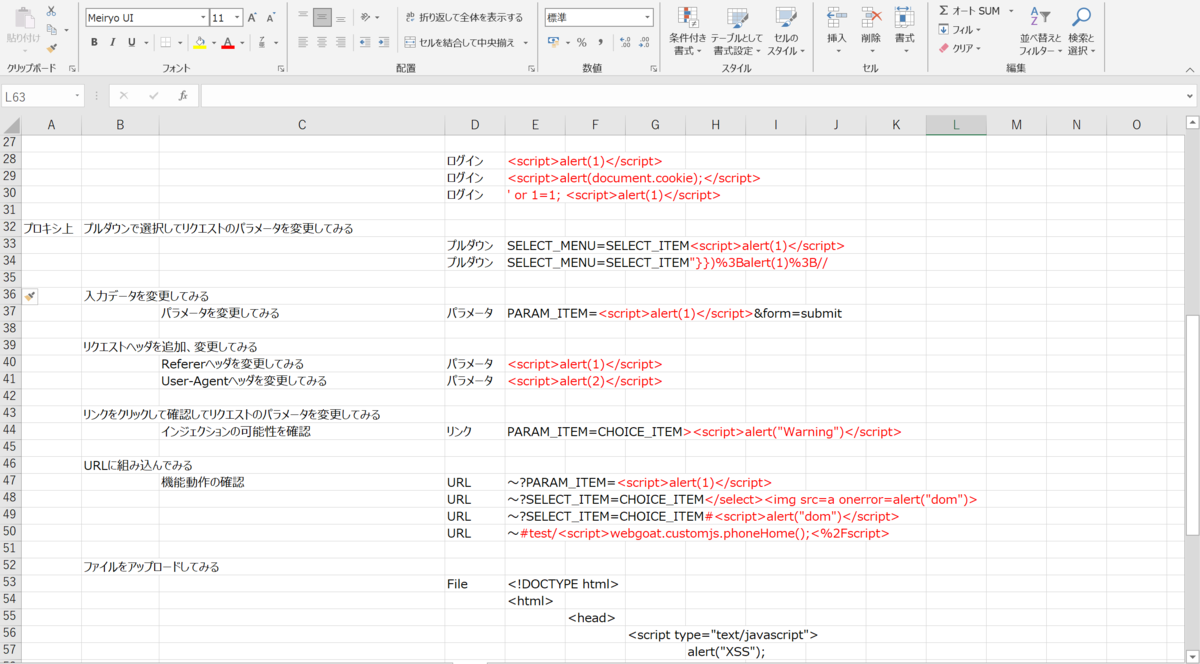Image resolution: width=1200 pixels, height=664 pixels.
Task: Select row 36 header
Action: 10,295
